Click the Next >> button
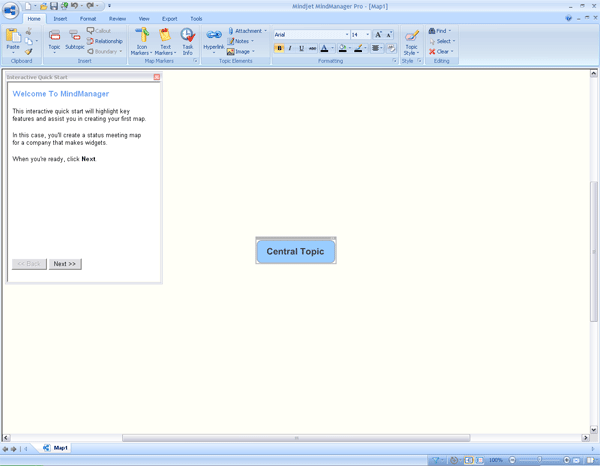This screenshot has height=466, width=600. coord(65,264)
